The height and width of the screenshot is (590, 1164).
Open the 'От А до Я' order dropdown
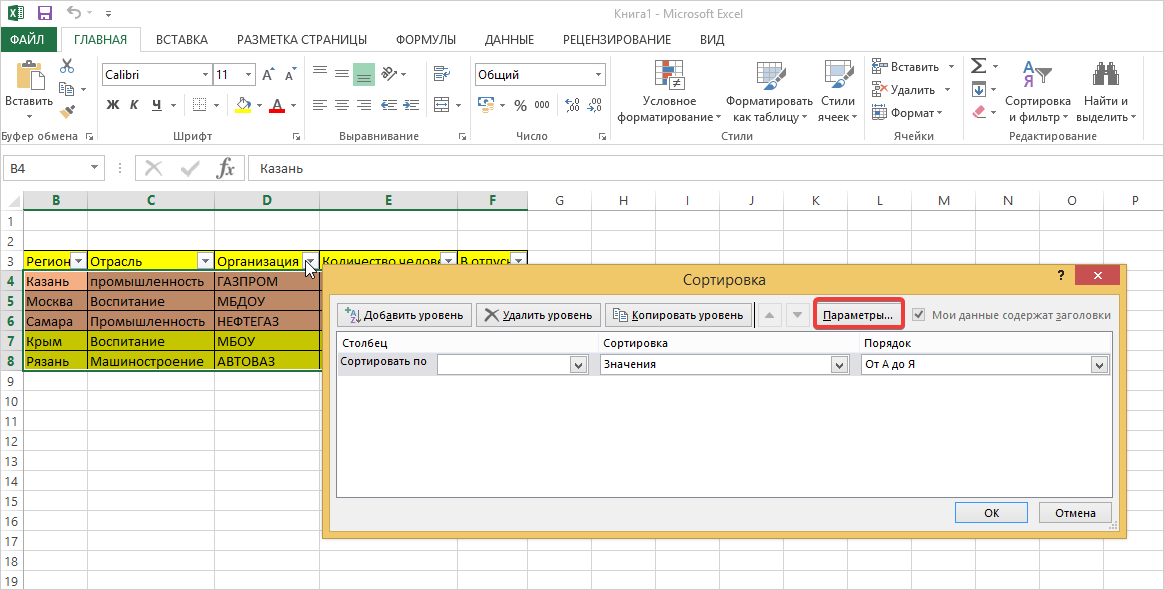point(1099,366)
